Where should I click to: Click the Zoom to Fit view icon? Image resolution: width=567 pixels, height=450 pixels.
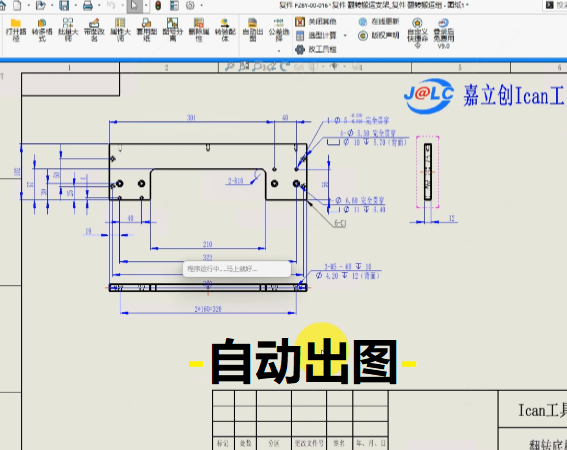[x=229, y=67]
